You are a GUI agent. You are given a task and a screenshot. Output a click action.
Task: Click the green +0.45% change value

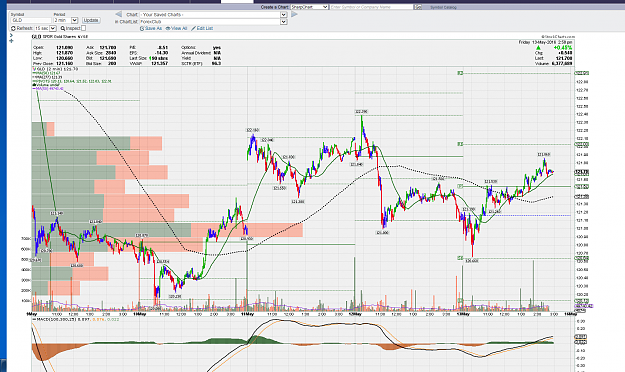(562, 48)
